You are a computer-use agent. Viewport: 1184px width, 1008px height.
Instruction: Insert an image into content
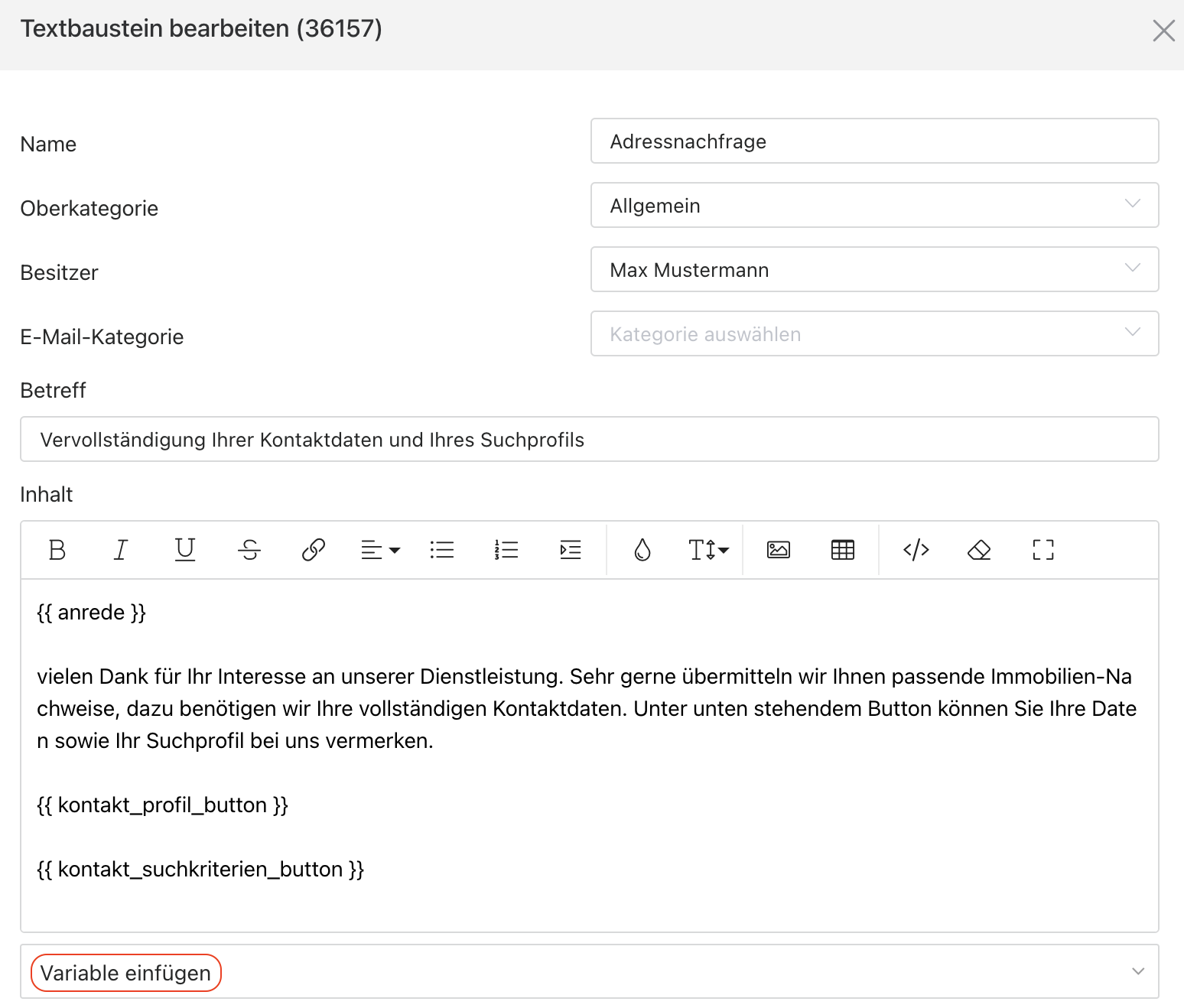click(779, 550)
